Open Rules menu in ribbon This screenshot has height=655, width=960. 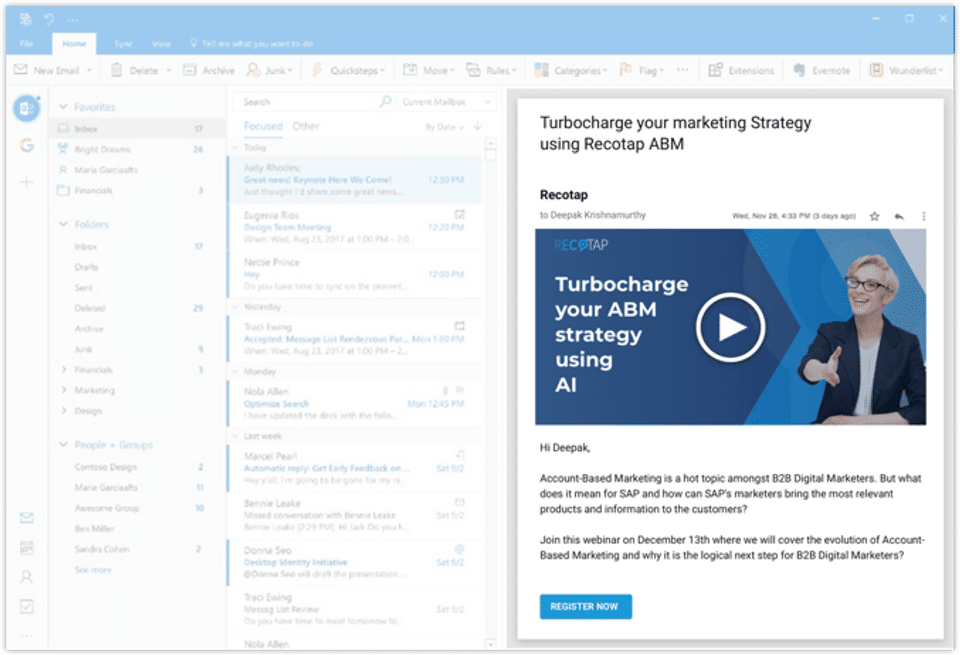492,70
